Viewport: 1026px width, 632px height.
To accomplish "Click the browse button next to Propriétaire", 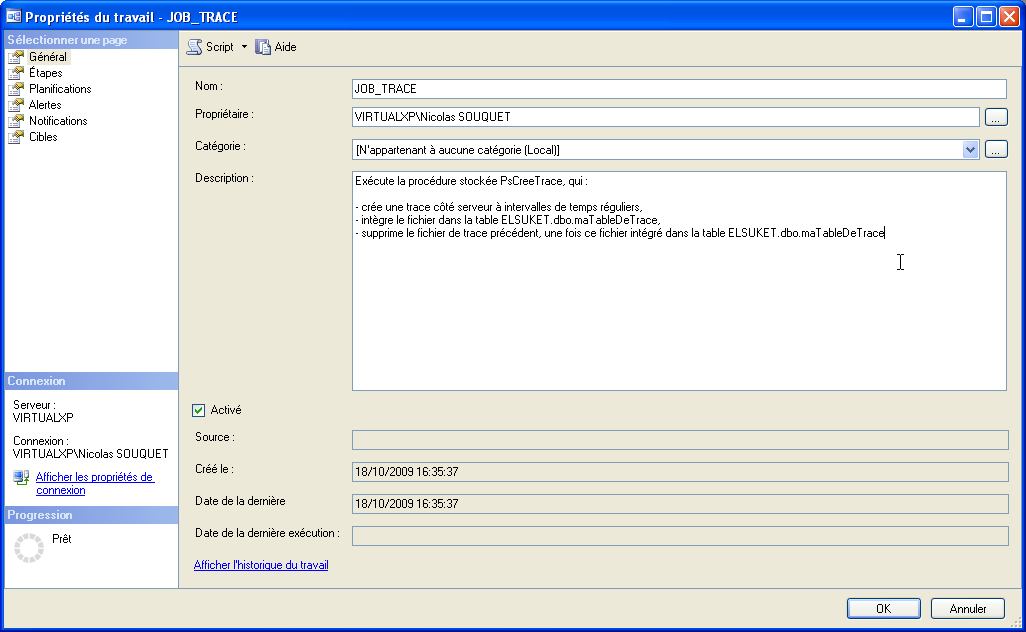I will point(996,117).
